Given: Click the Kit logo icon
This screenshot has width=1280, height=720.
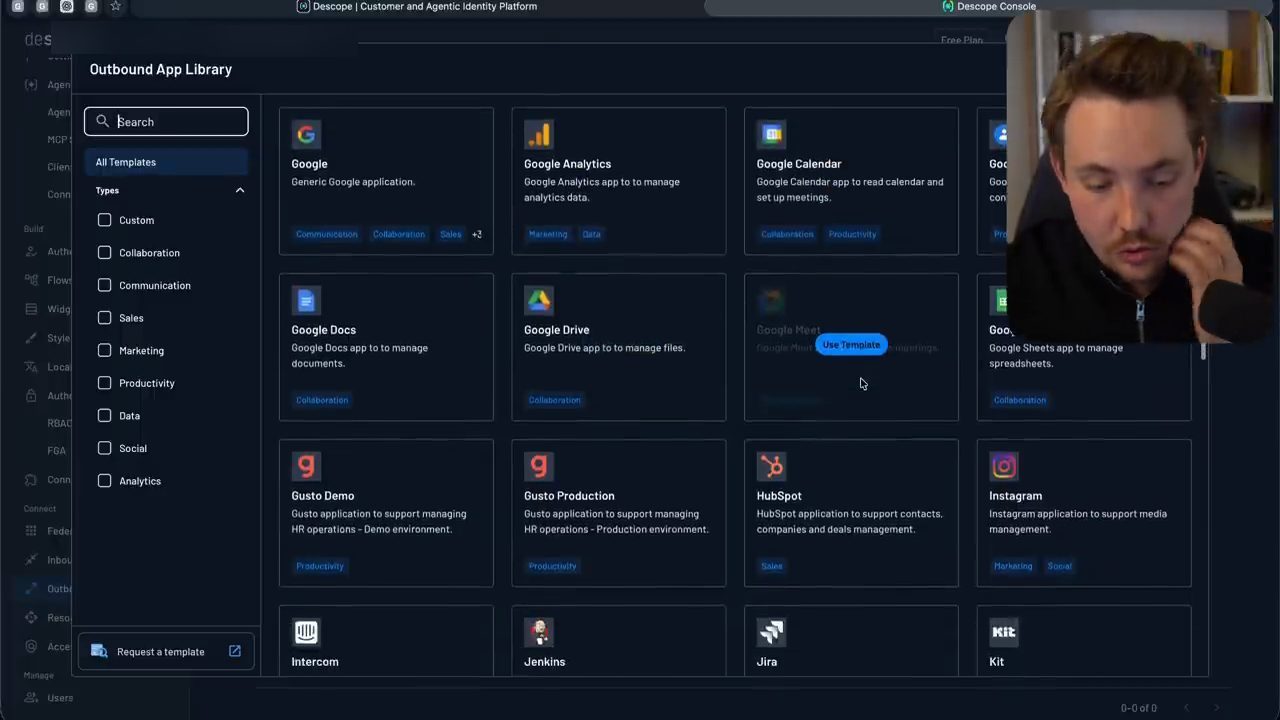Looking at the screenshot, I should 1004,632.
